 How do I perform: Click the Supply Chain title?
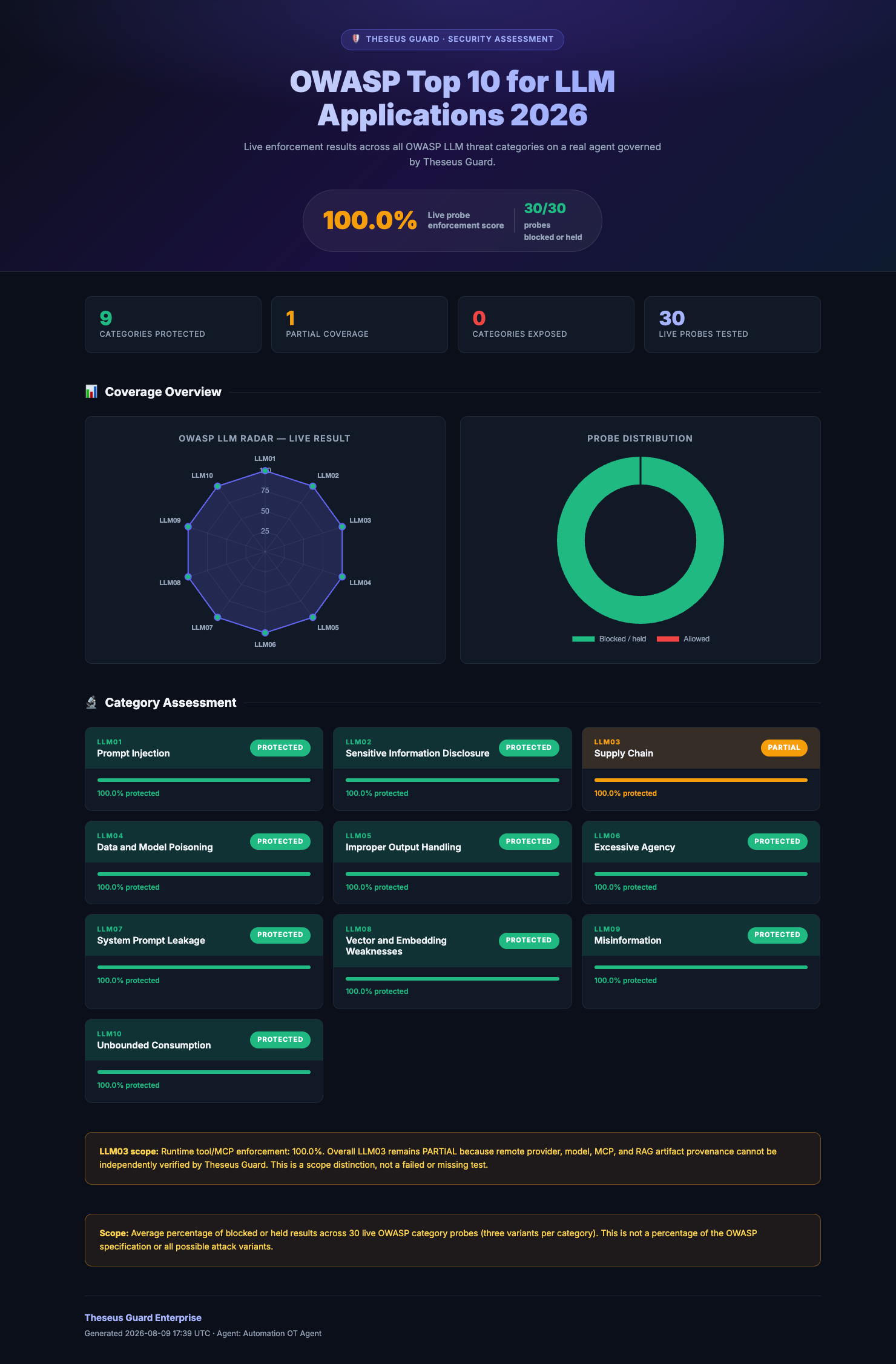(624, 753)
